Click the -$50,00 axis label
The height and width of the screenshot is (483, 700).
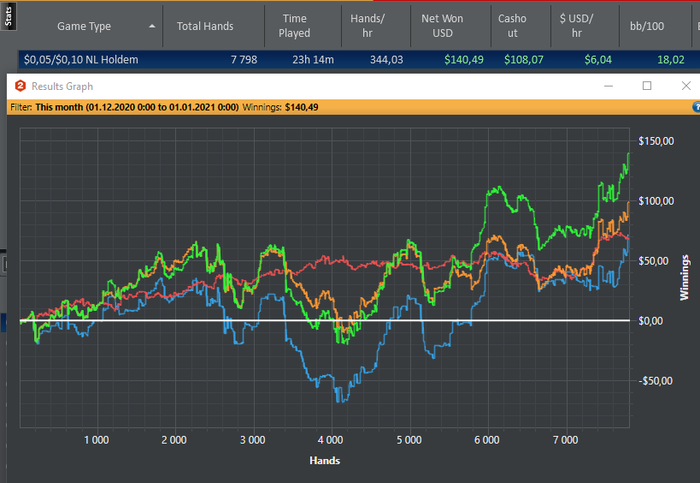click(655, 381)
